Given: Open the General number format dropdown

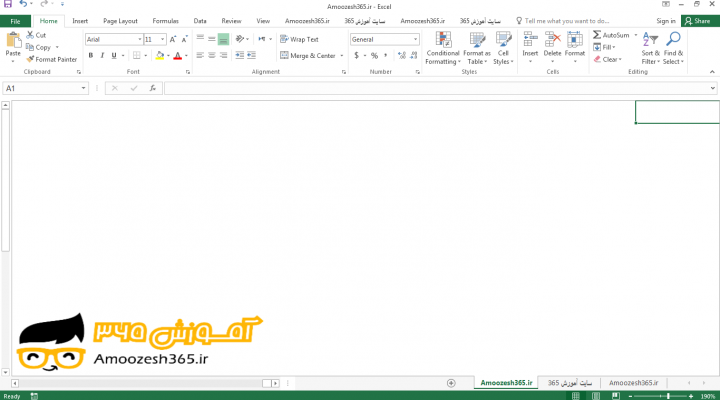Looking at the screenshot, I should pos(415,39).
